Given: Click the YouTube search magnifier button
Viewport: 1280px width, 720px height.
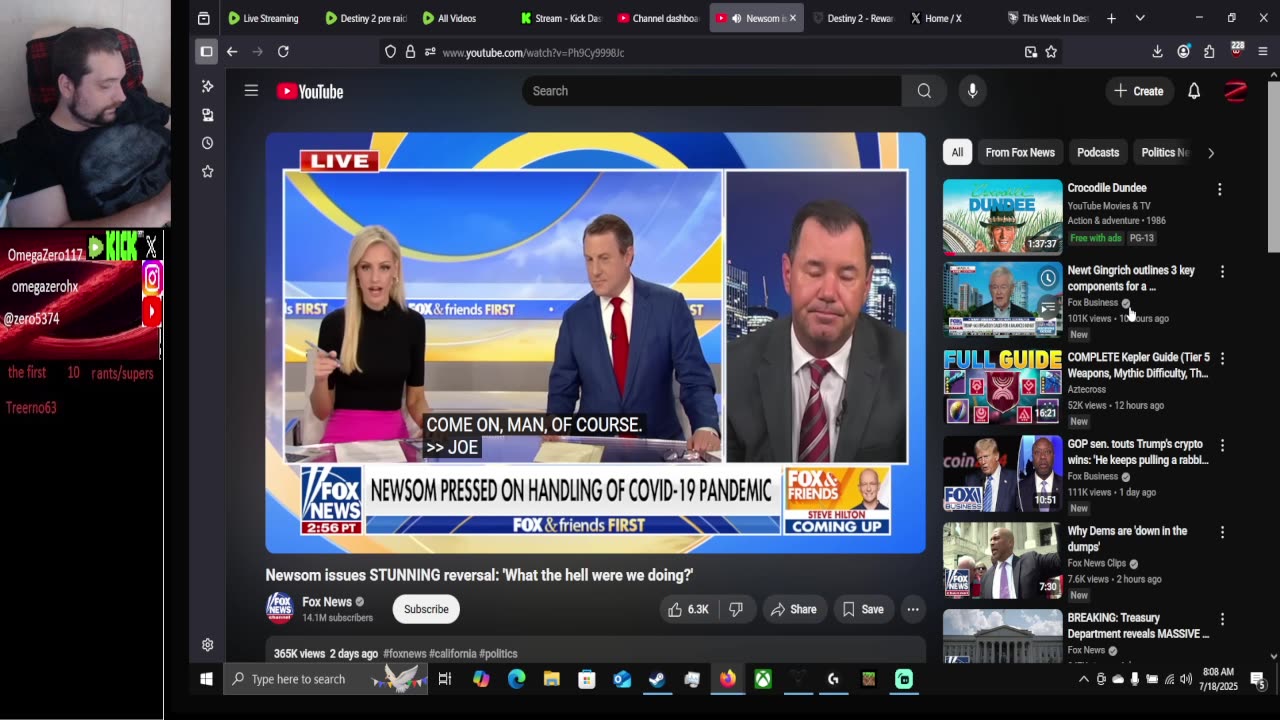Looking at the screenshot, I should pos(924,91).
